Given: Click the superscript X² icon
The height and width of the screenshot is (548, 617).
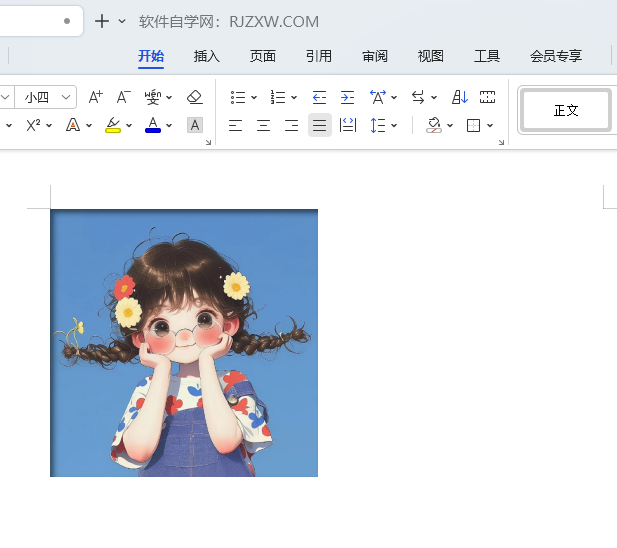Looking at the screenshot, I should point(33,125).
